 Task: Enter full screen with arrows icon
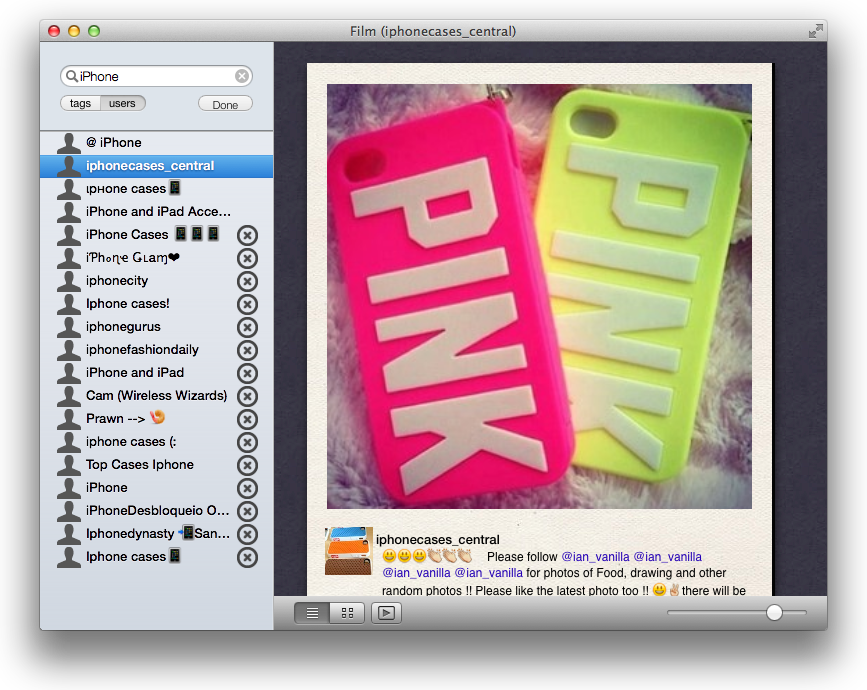[816, 32]
